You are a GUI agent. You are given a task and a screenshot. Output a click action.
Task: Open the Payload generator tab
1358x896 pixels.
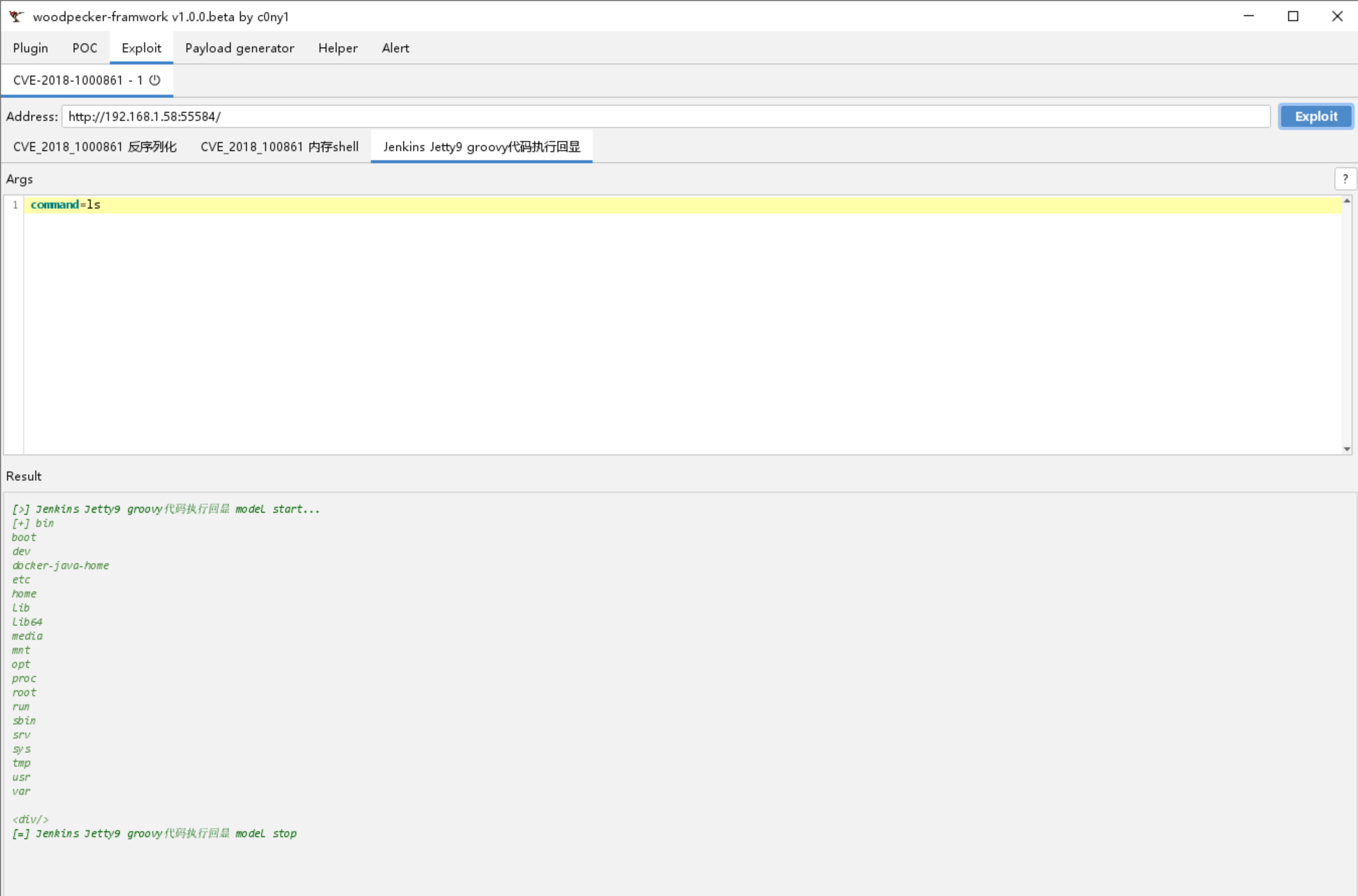pyautogui.click(x=239, y=48)
